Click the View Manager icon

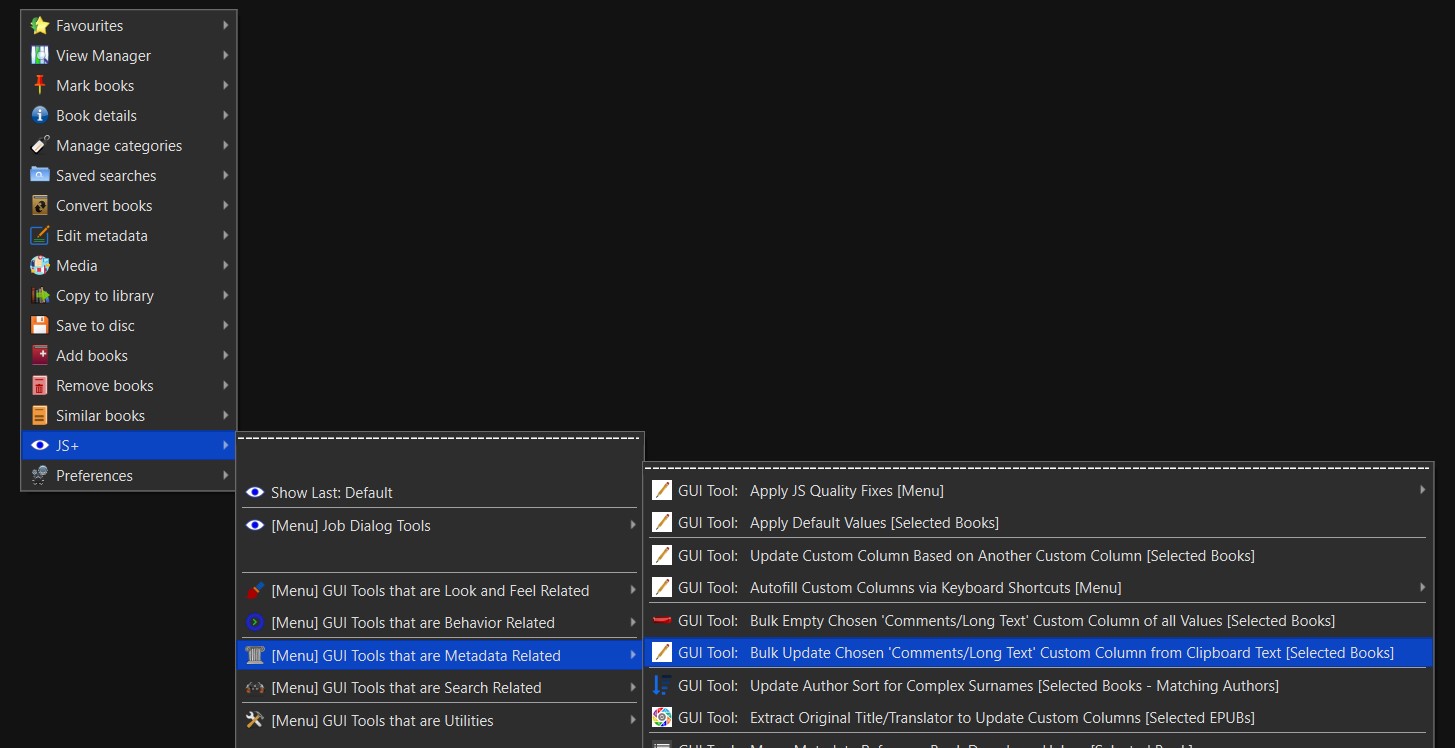tap(40, 56)
